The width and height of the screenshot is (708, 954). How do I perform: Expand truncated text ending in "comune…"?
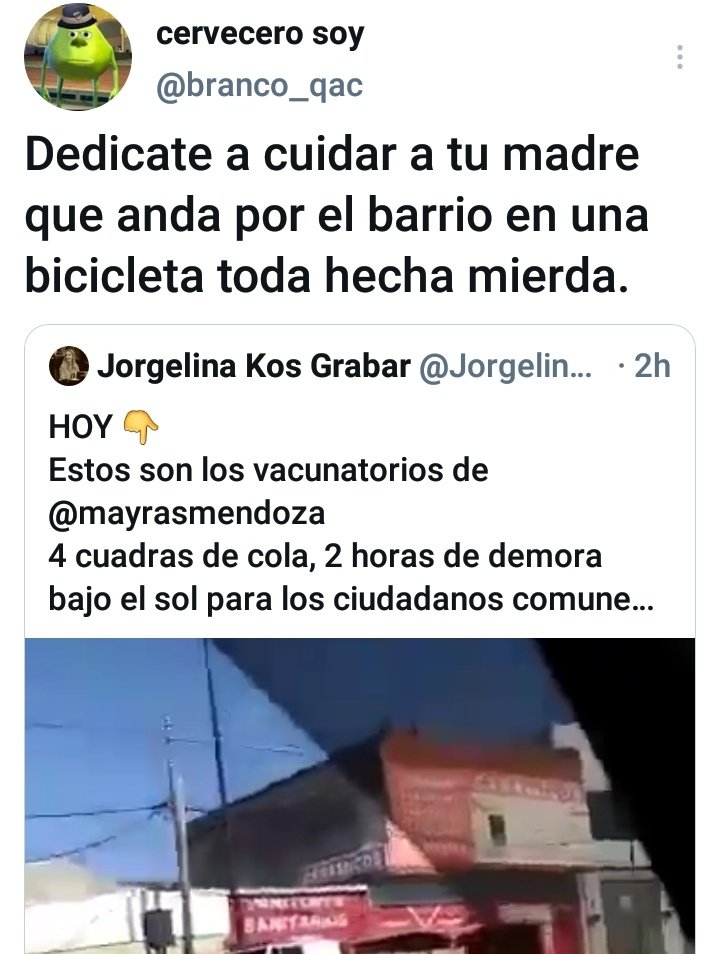tap(351, 599)
